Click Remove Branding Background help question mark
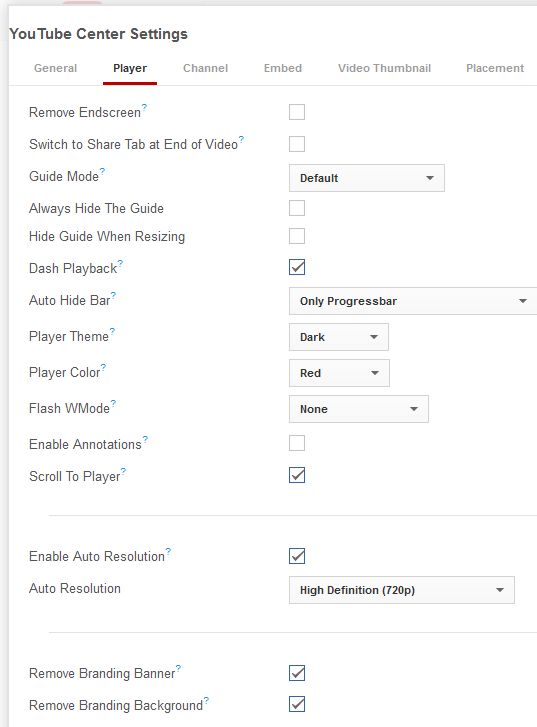 [x=206, y=700]
